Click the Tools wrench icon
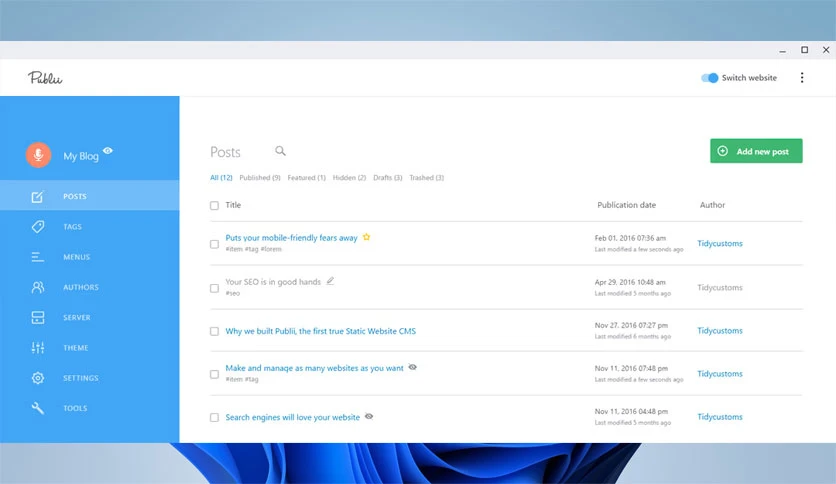836x484 pixels. tap(37, 408)
